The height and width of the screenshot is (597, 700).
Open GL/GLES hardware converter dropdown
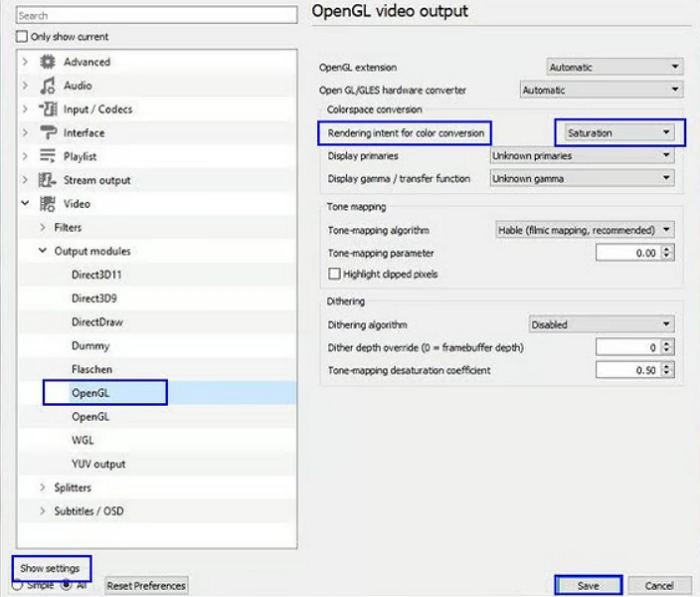601,90
